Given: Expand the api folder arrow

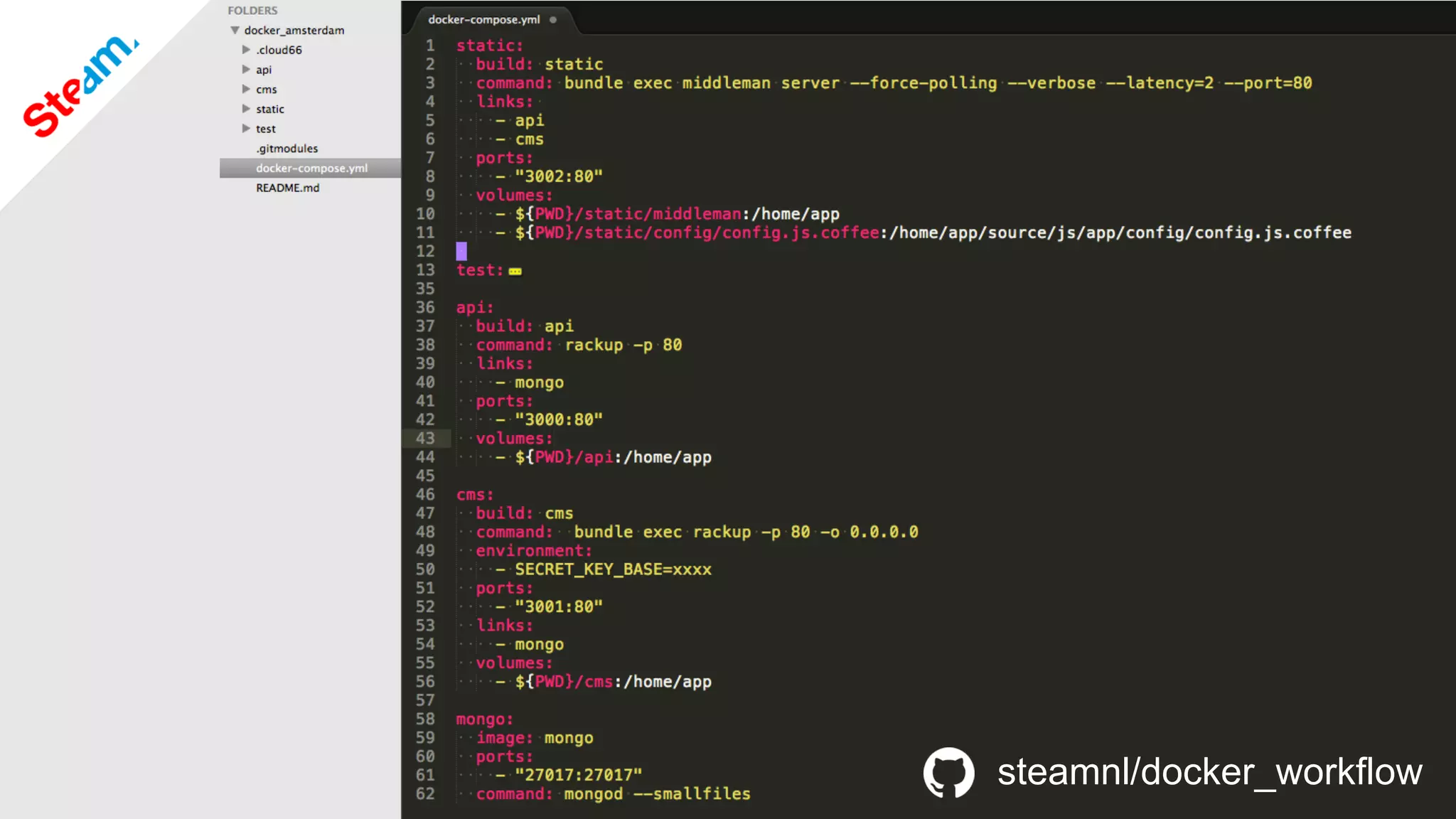Looking at the screenshot, I should tap(246, 70).
